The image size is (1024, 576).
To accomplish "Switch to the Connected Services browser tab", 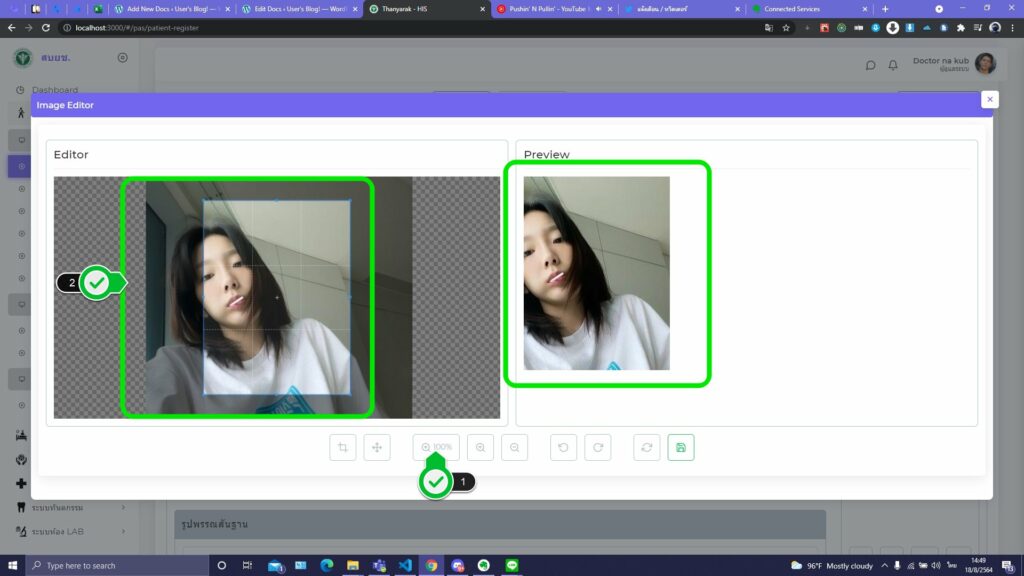I will 800,9.
